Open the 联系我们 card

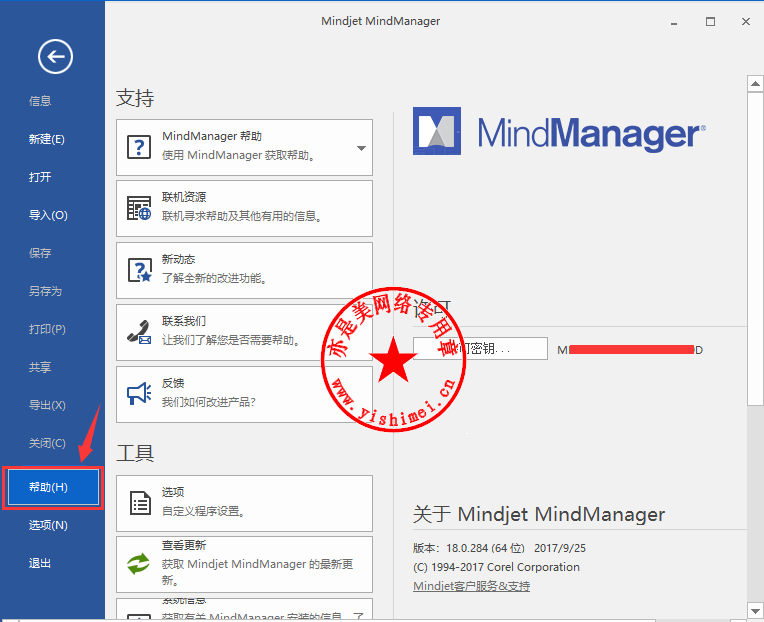tap(244, 332)
